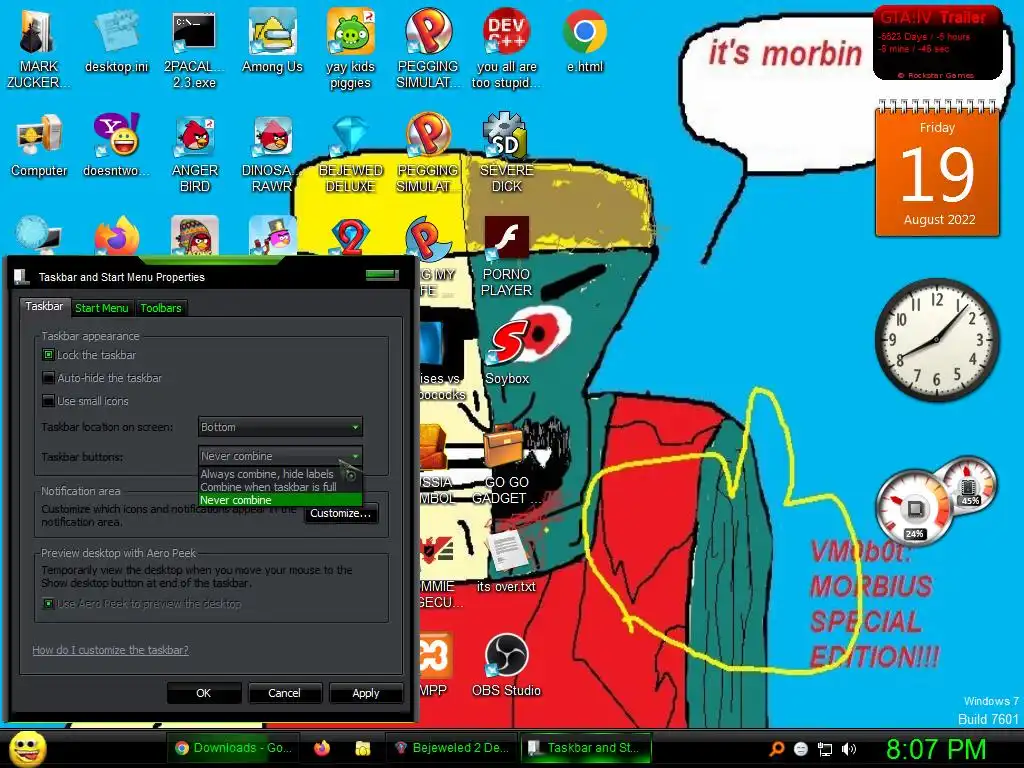Switch to Bejeweled 2 taskbar button
The height and width of the screenshot is (768, 1024).
coord(451,748)
